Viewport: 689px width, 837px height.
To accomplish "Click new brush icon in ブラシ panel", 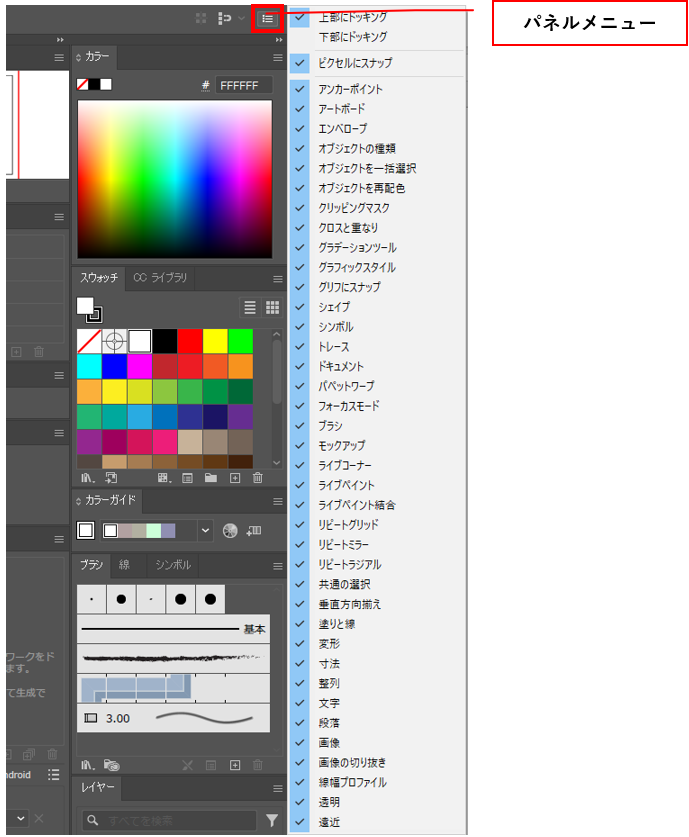I will tap(235, 765).
